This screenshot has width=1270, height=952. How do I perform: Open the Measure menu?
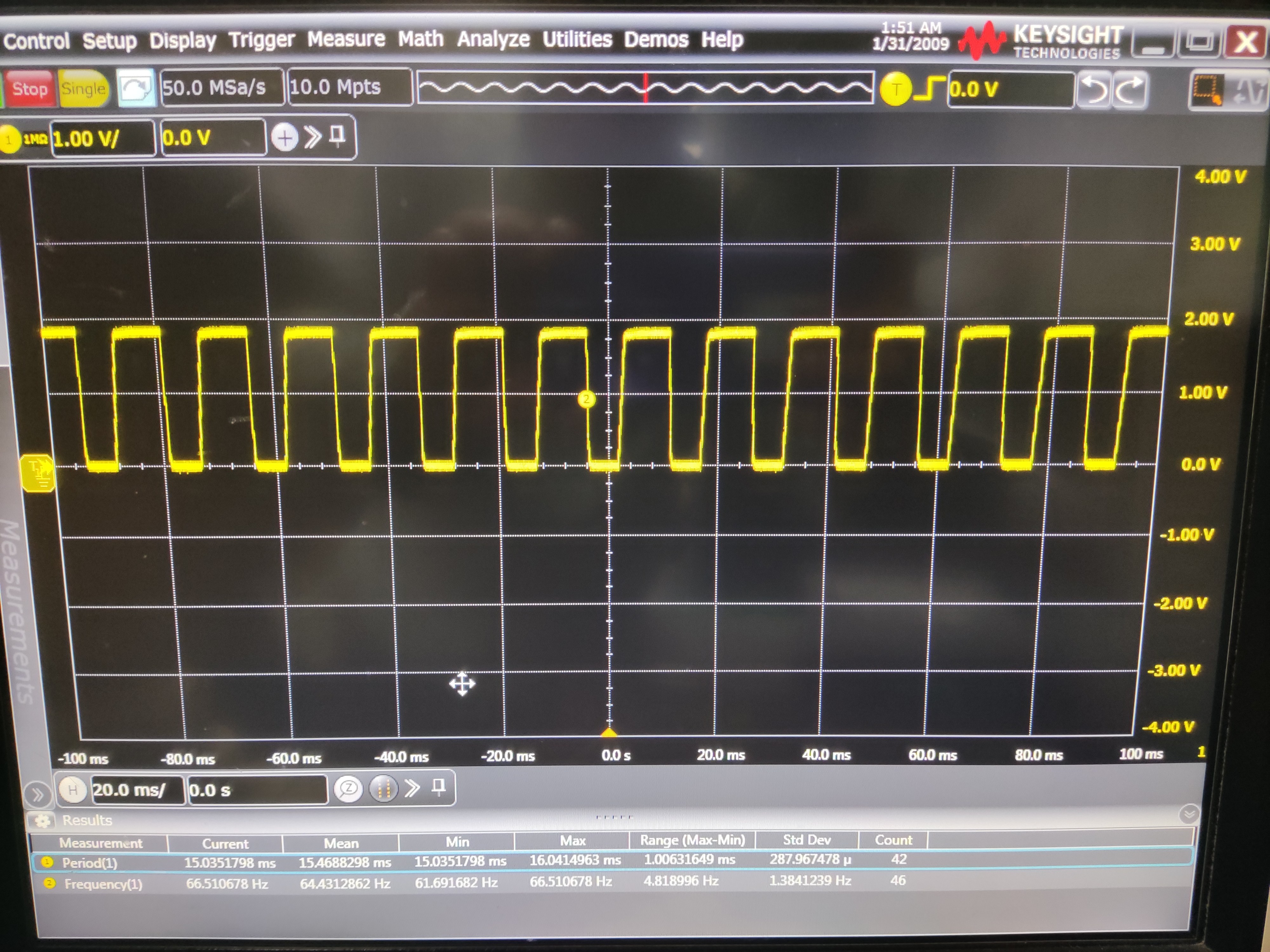346,39
